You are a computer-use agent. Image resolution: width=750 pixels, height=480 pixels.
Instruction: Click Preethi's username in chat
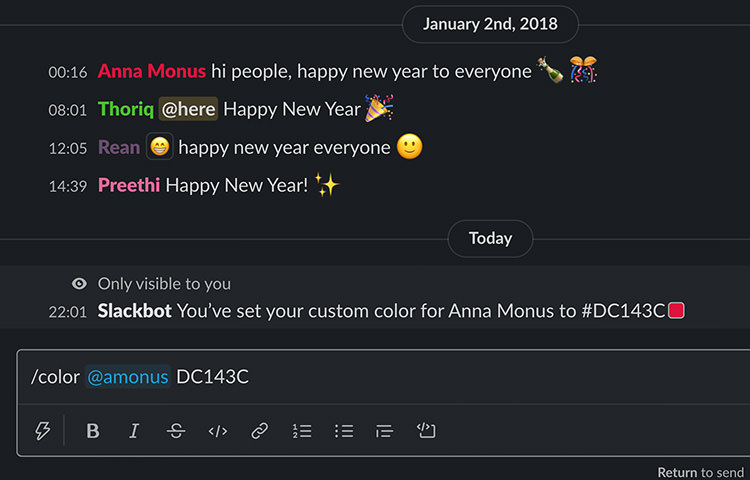click(129, 185)
